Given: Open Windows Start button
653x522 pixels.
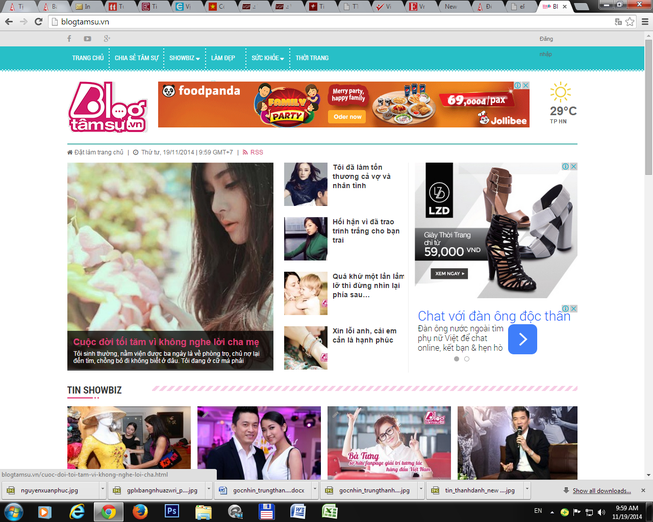Looking at the screenshot, I should [x=13, y=512].
